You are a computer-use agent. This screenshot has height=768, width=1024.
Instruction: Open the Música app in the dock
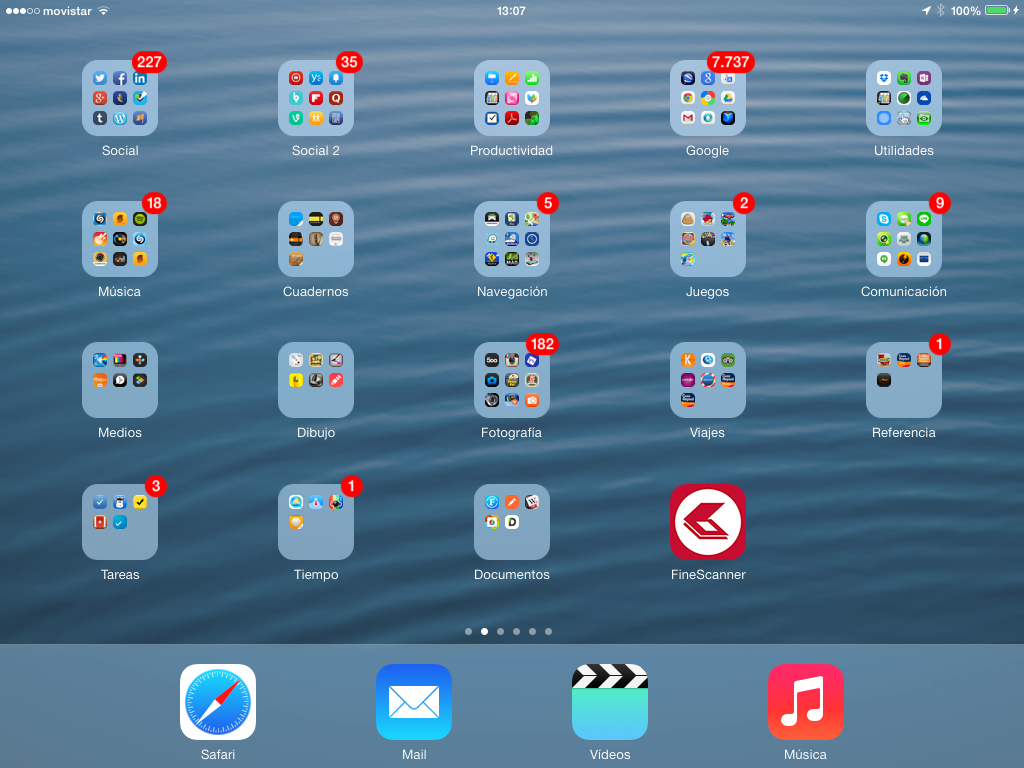[806, 702]
